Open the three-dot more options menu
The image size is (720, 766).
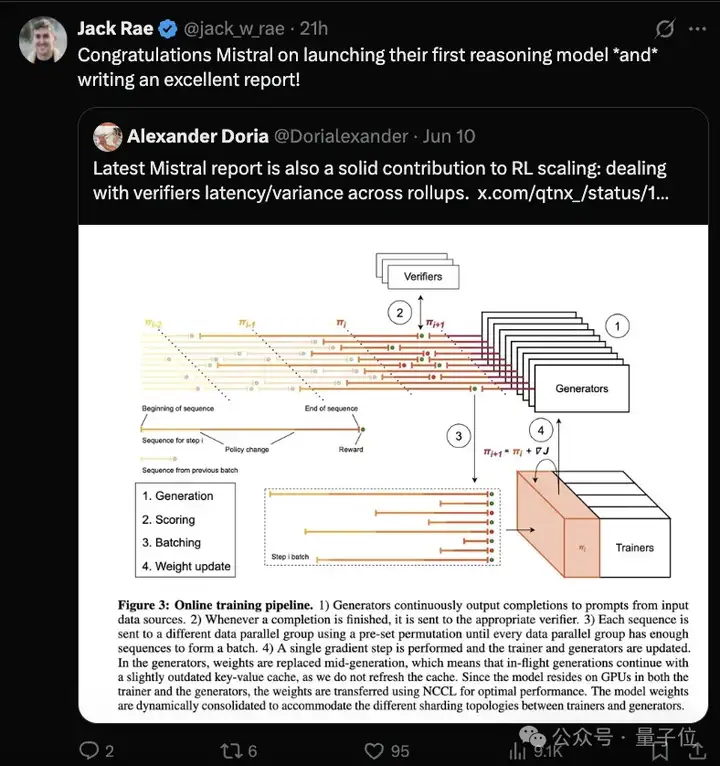[697, 29]
